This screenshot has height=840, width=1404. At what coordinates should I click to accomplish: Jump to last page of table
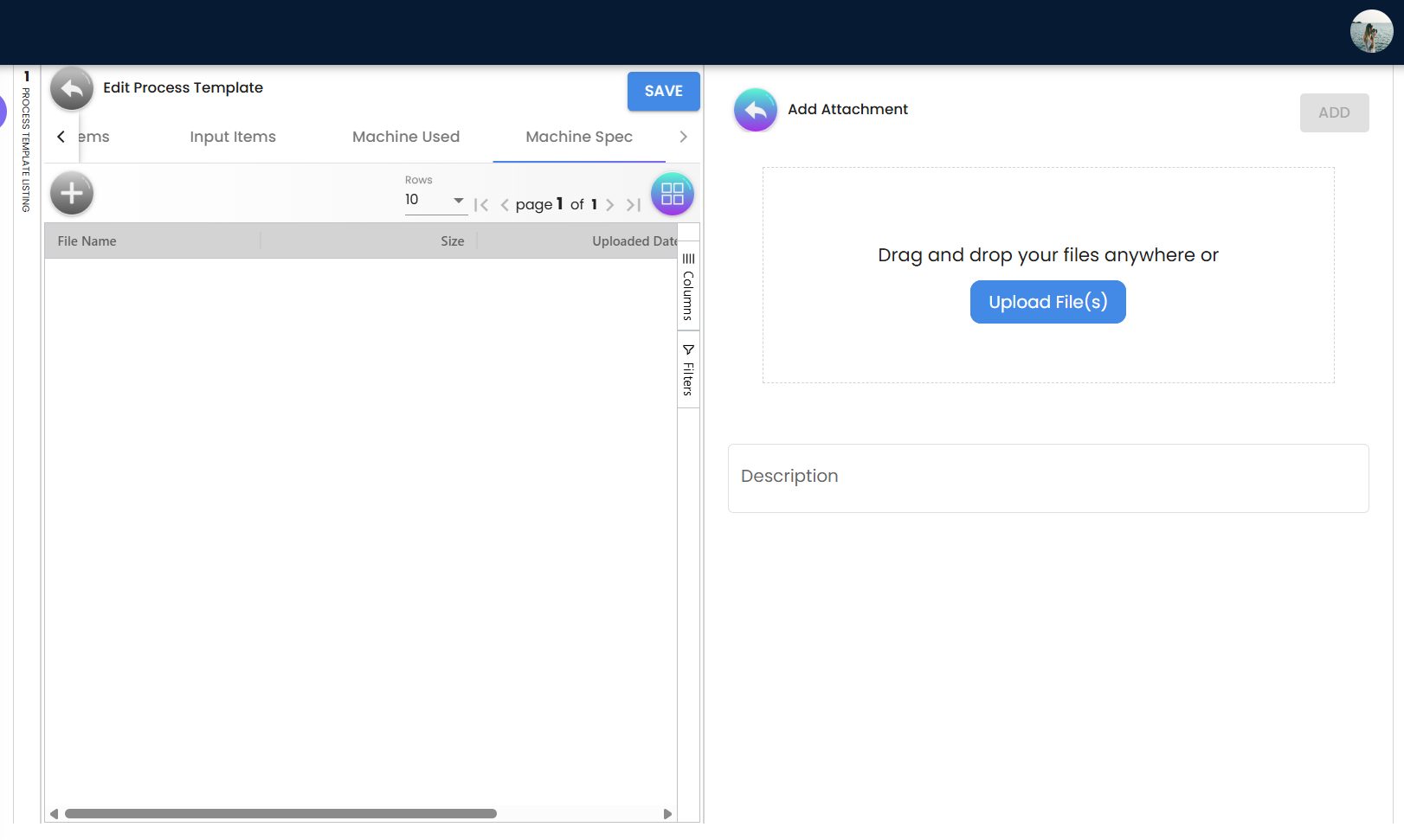tap(634, 205)
